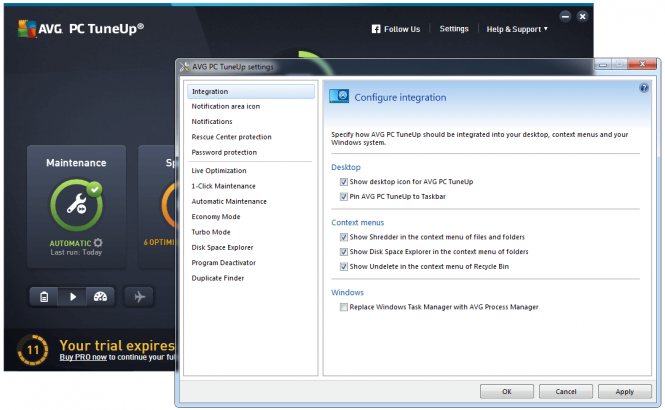
Task: Start maintenance with the play icon
Action: (73, 296)
